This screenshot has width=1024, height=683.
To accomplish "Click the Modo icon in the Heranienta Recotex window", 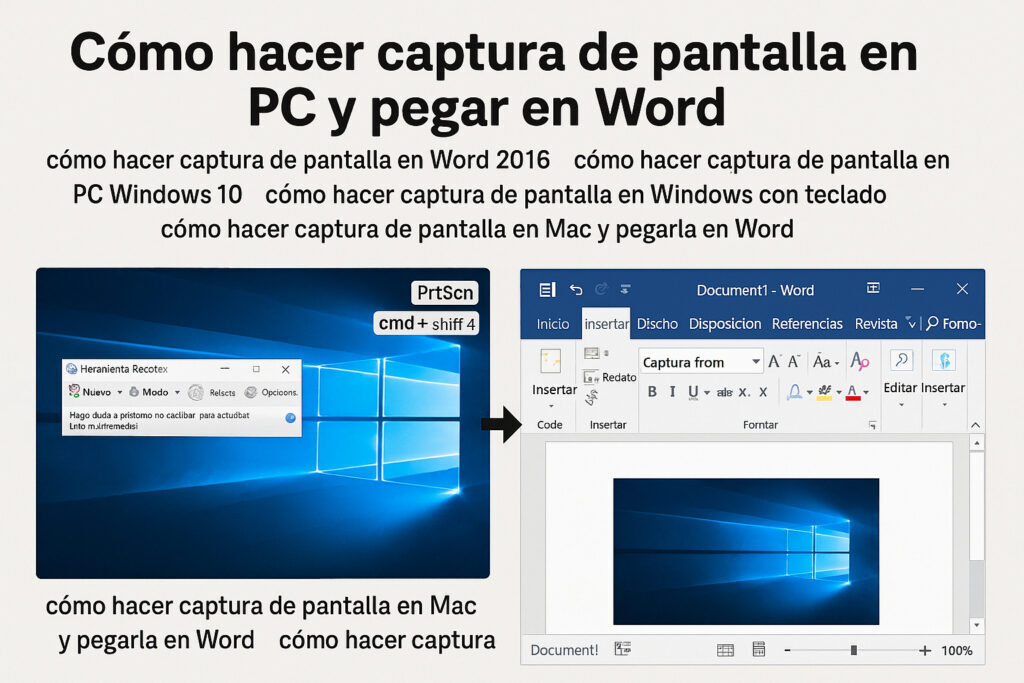I will [x=134, y=392].
